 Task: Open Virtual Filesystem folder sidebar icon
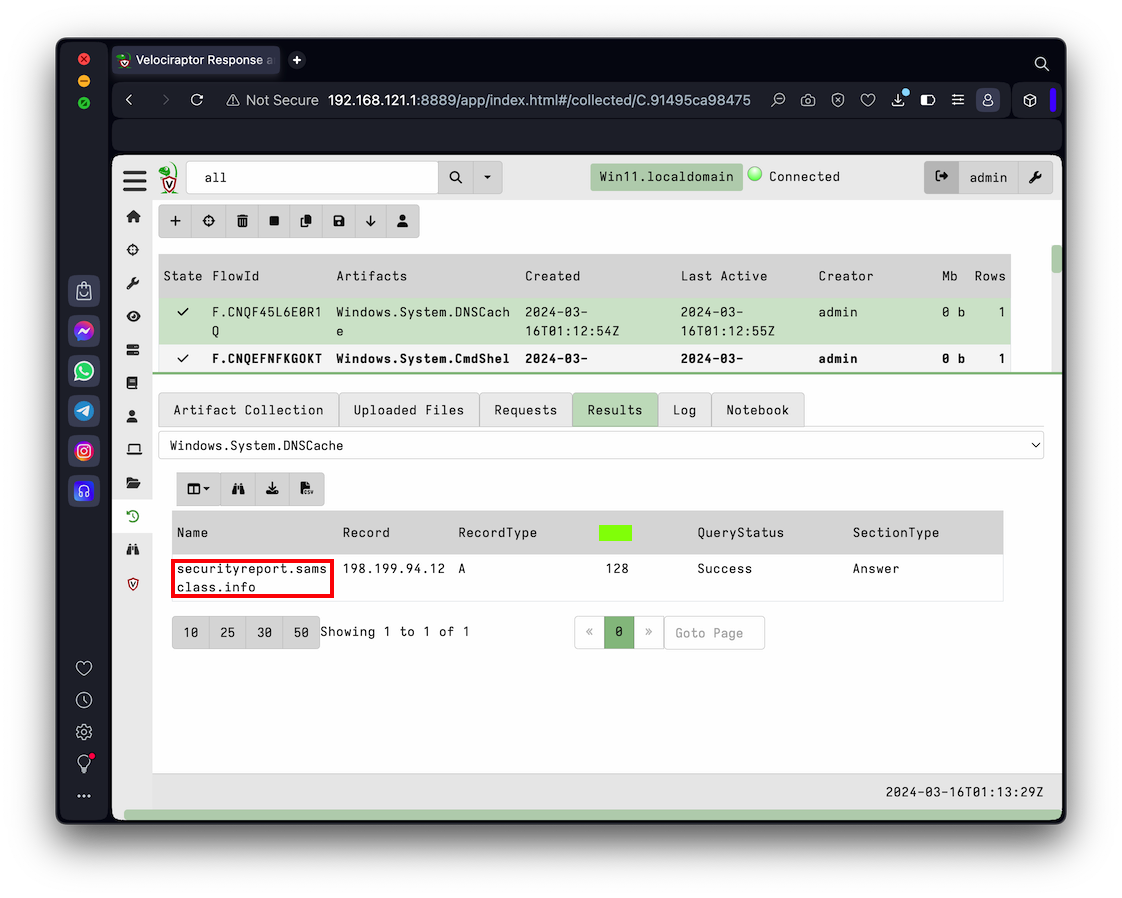click(x=133, y=483)
